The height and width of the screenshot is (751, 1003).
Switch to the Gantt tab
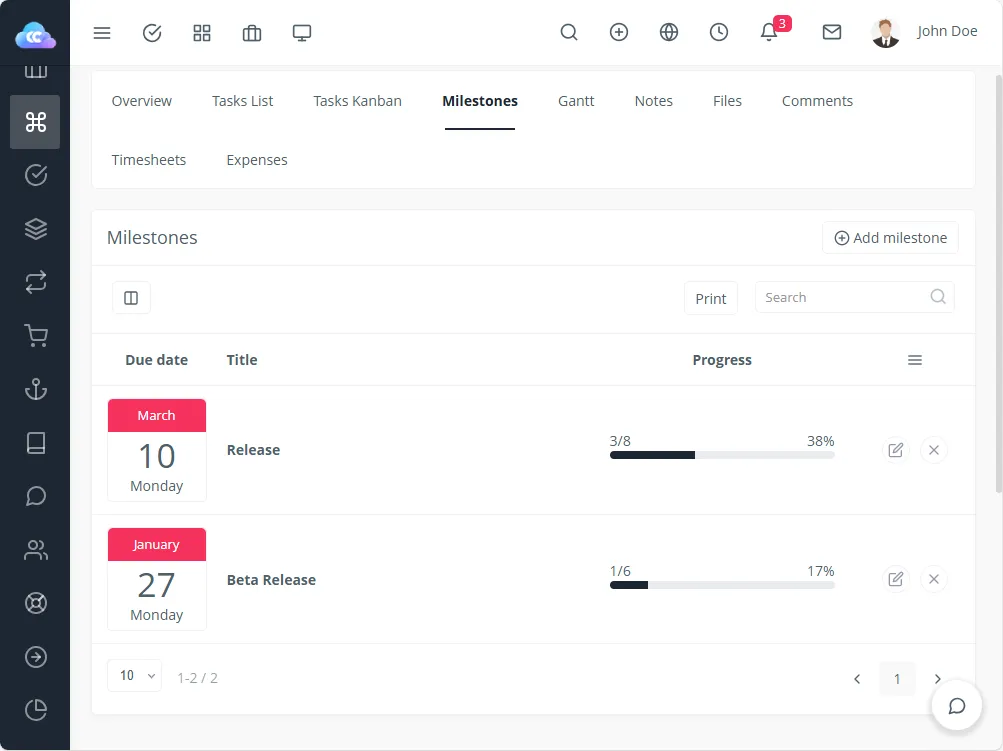[576, 101]
